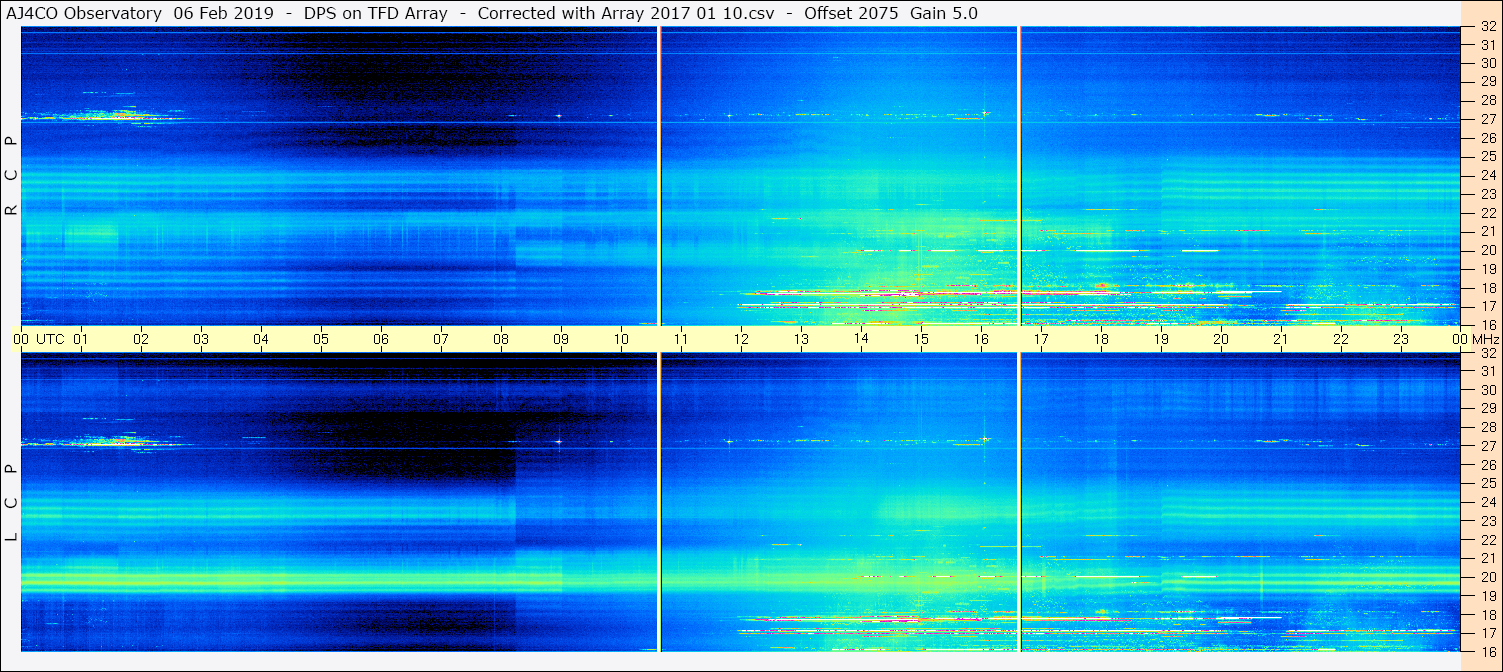This screenshot has width=1503, height=672.
Task: Click the 24 MHz label in RCP panel
Action: click(x=1487, y=175)
